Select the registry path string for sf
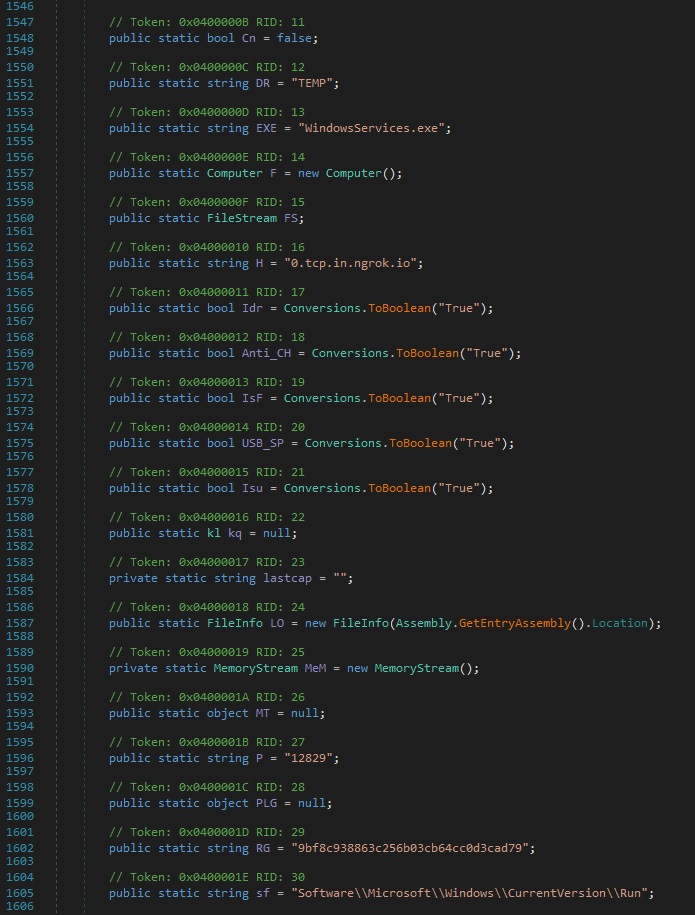The image size is (695, 915). [469, 893]
